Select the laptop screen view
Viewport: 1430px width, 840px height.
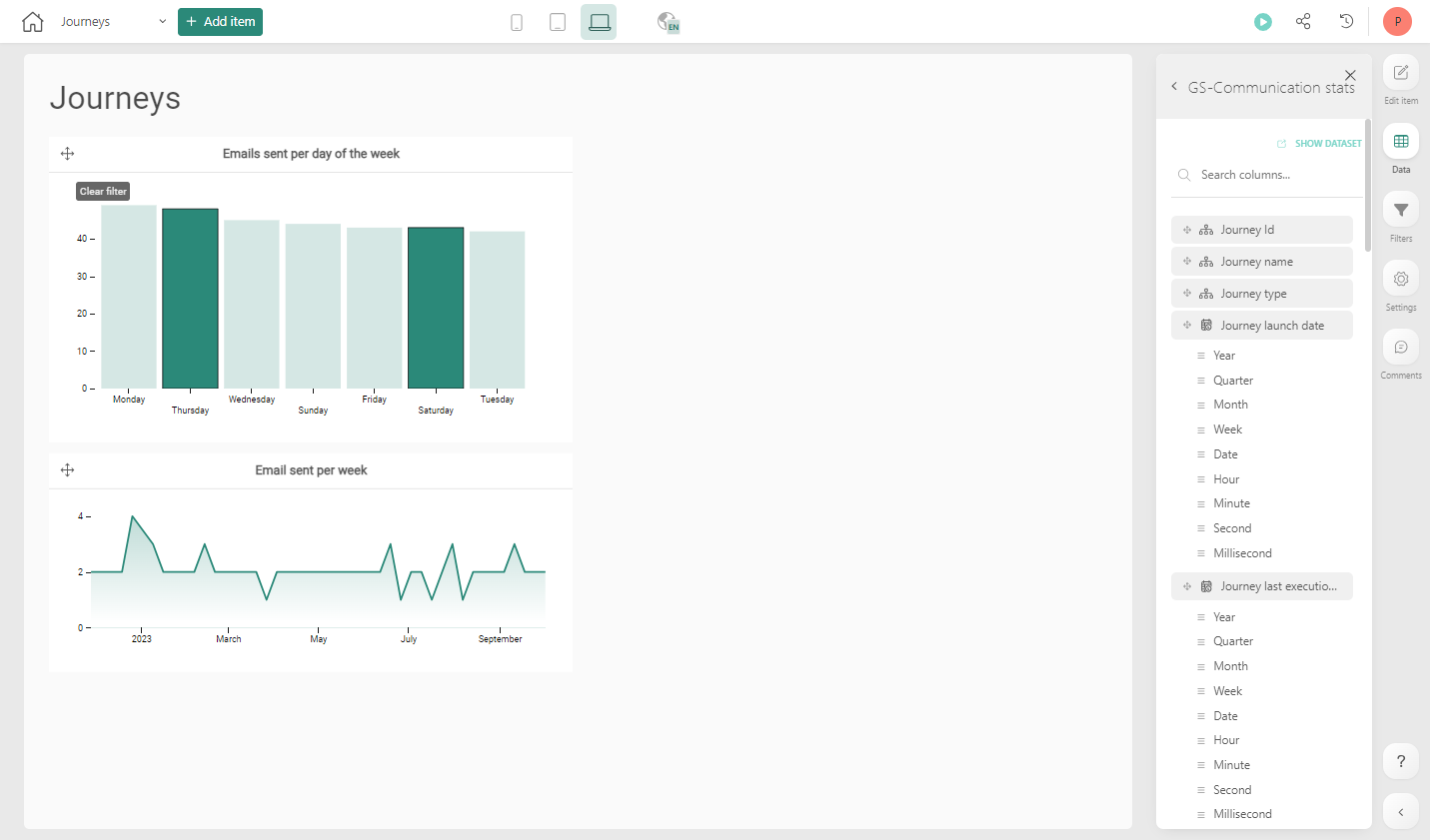coord(599,22)
